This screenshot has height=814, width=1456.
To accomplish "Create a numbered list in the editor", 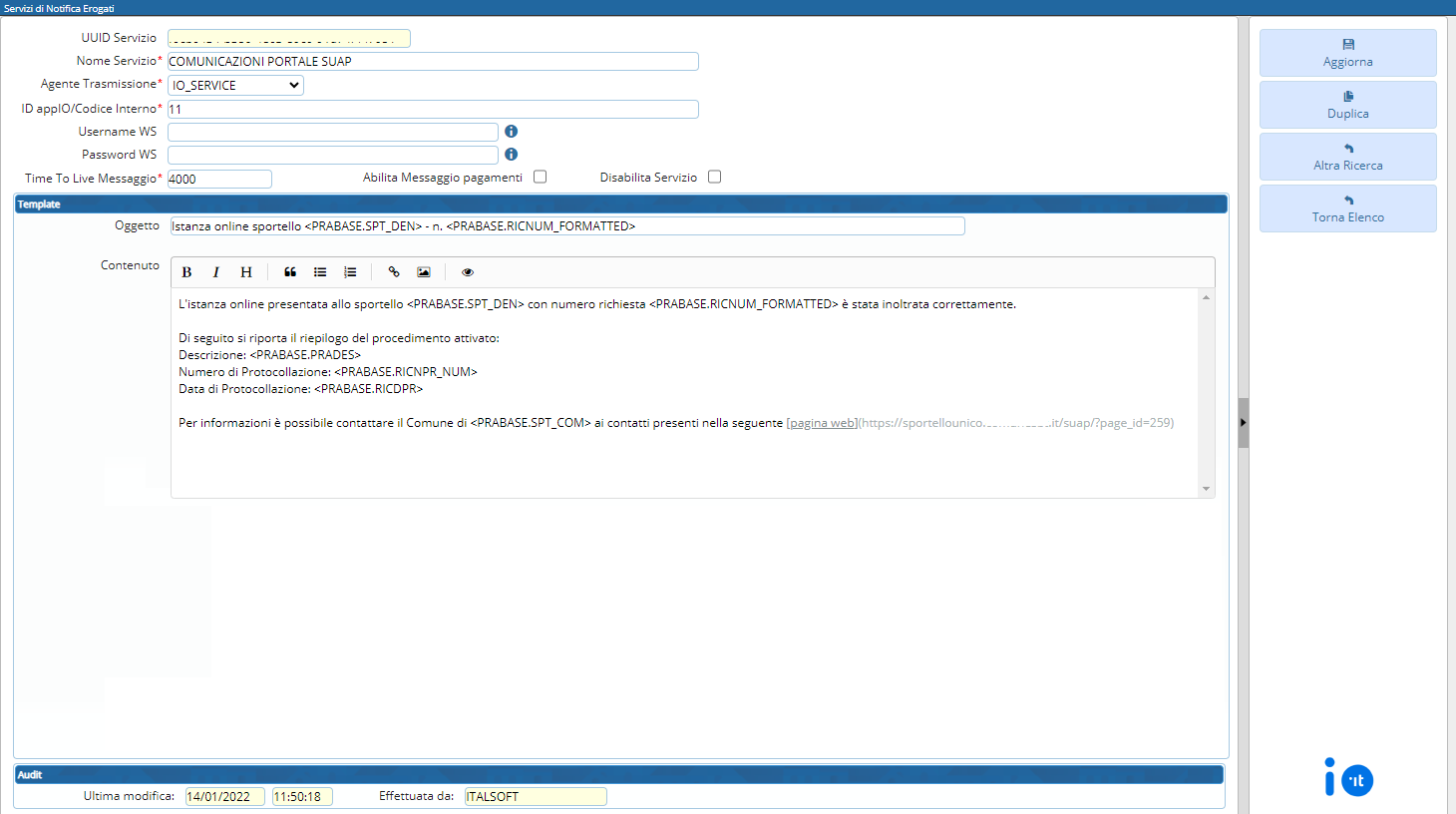I will pyautogui.click(x=350, y=272).
